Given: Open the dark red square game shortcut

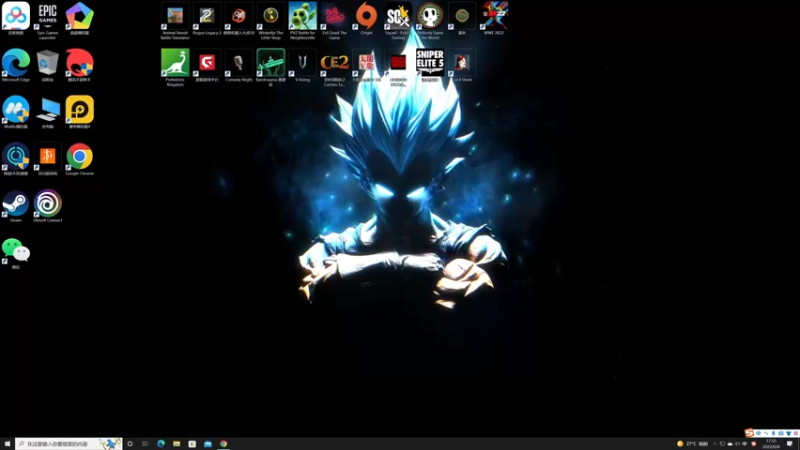Looking at the screenshot, I should (398, 67).
